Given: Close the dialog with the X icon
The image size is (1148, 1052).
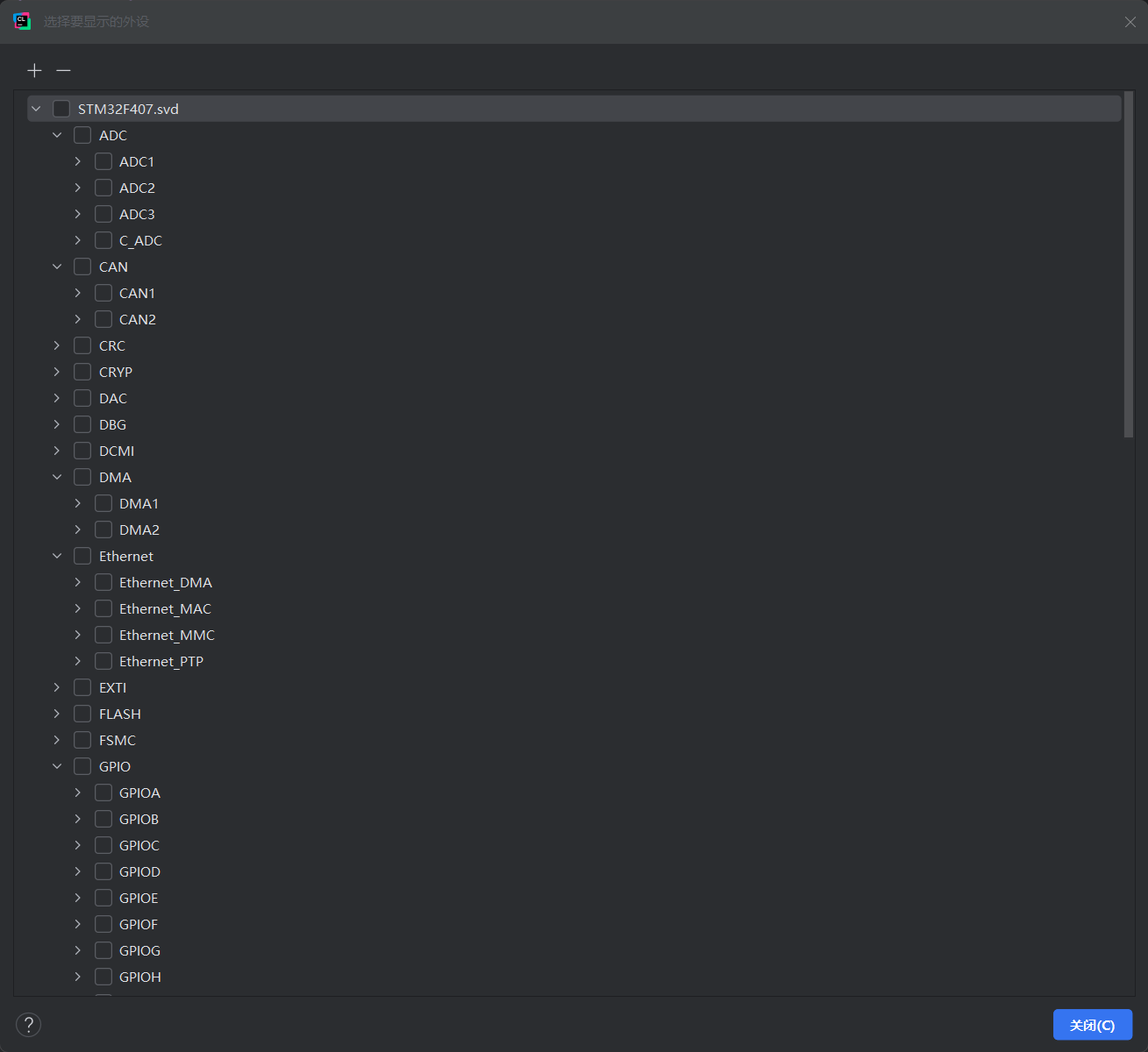Looking at the screenshot, I should click(x=1130, y=22).
